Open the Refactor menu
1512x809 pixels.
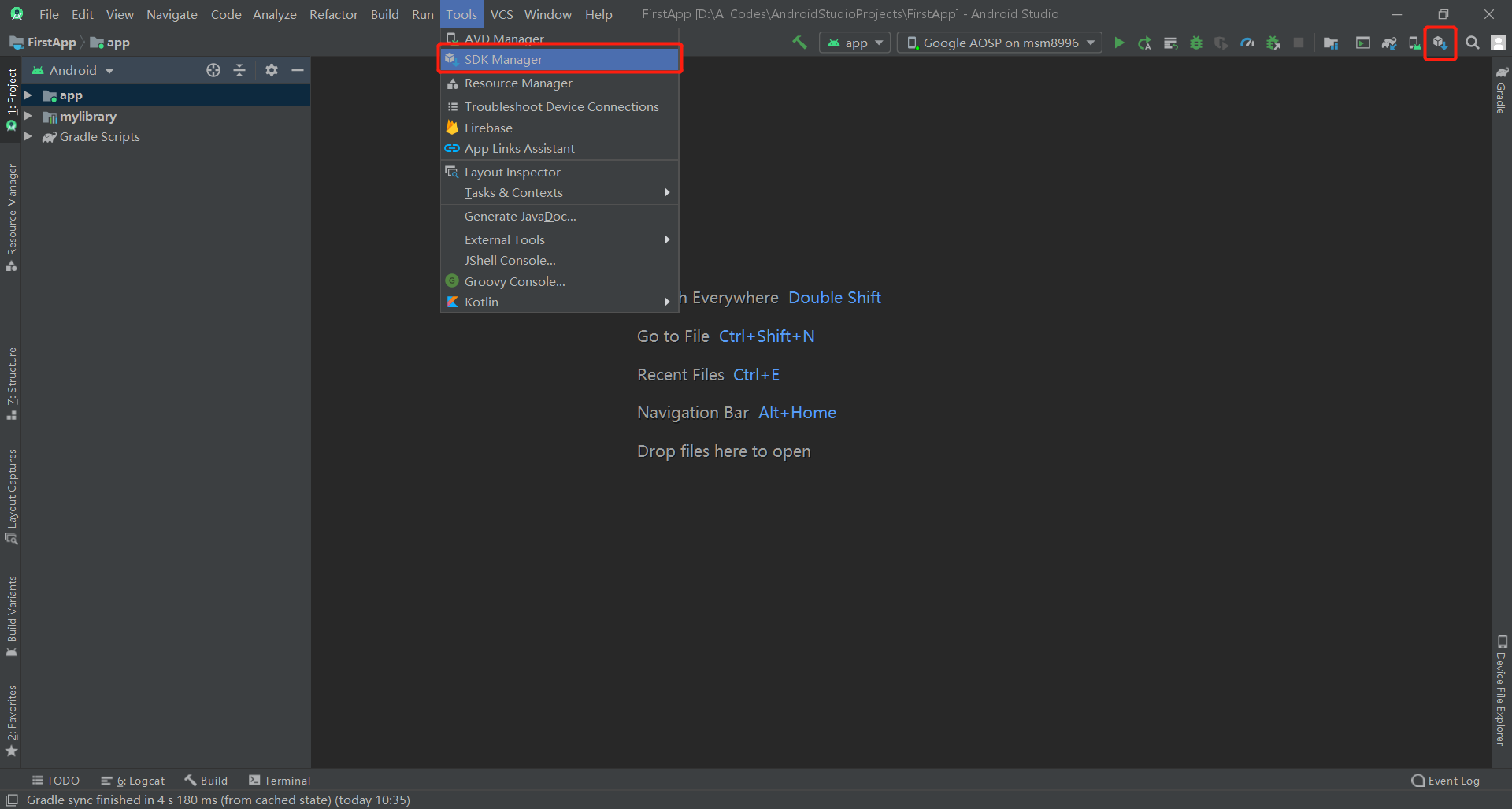[333, 14]
